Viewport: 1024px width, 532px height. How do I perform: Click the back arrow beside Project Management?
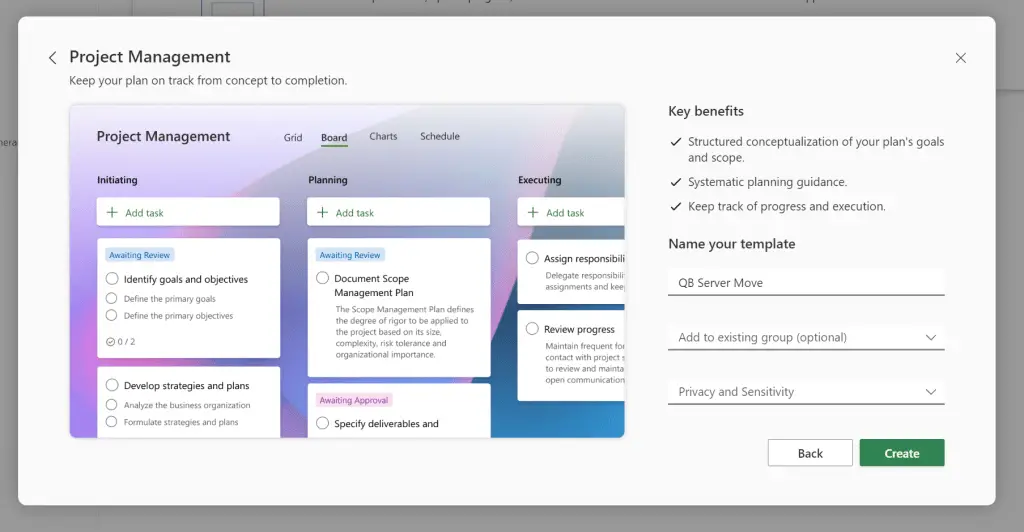click(53, 58)
